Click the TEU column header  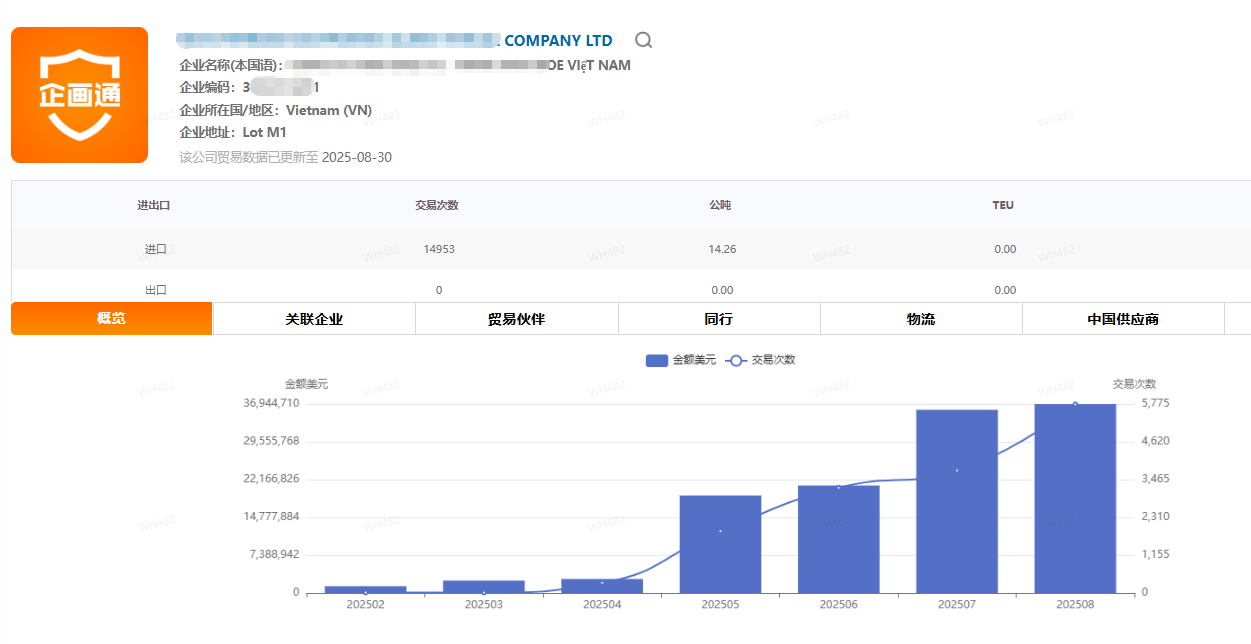point(1003,205)
